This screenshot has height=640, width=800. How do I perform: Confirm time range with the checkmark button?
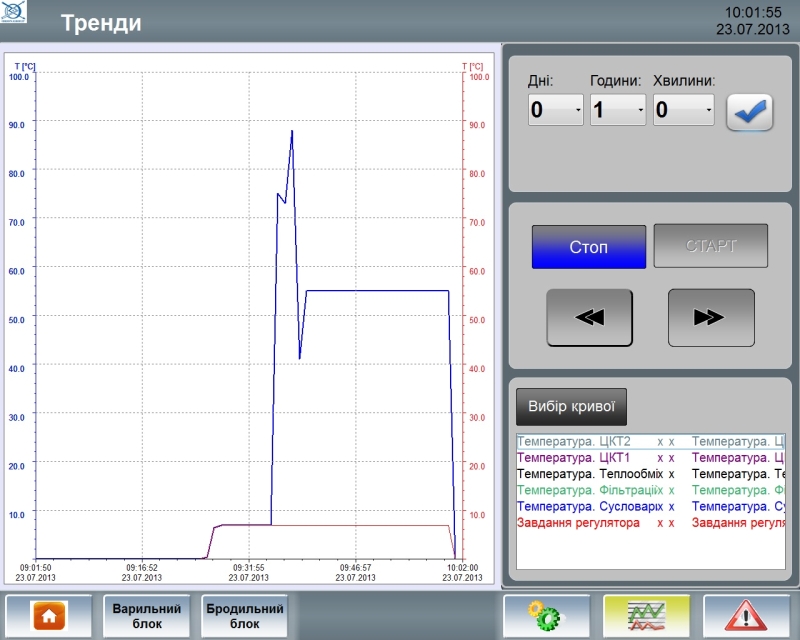coord(750,112)
